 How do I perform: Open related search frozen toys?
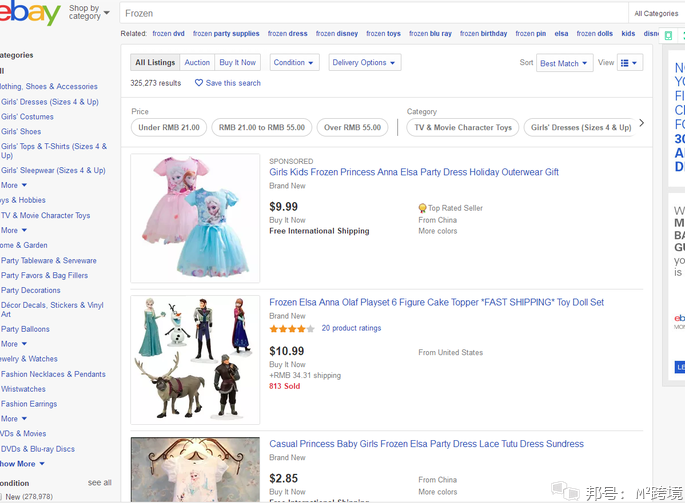tap(383, 34)
